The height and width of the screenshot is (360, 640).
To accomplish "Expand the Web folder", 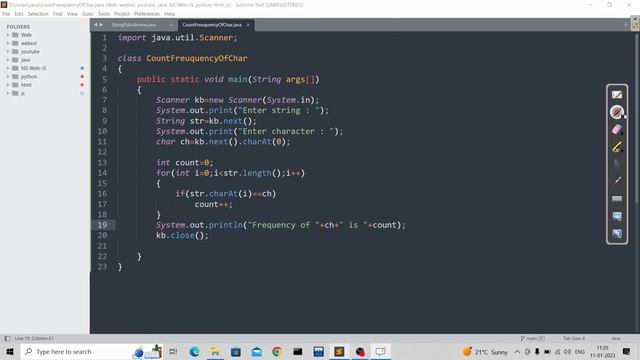I will [x=8, y=35].
